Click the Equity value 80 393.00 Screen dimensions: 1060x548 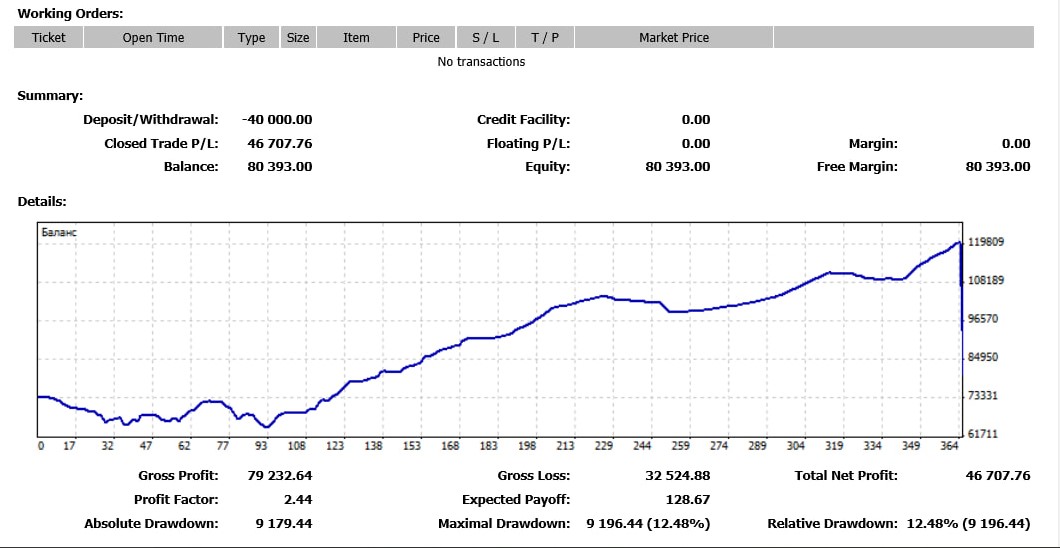pyautogui.click(x=678, y=167)
